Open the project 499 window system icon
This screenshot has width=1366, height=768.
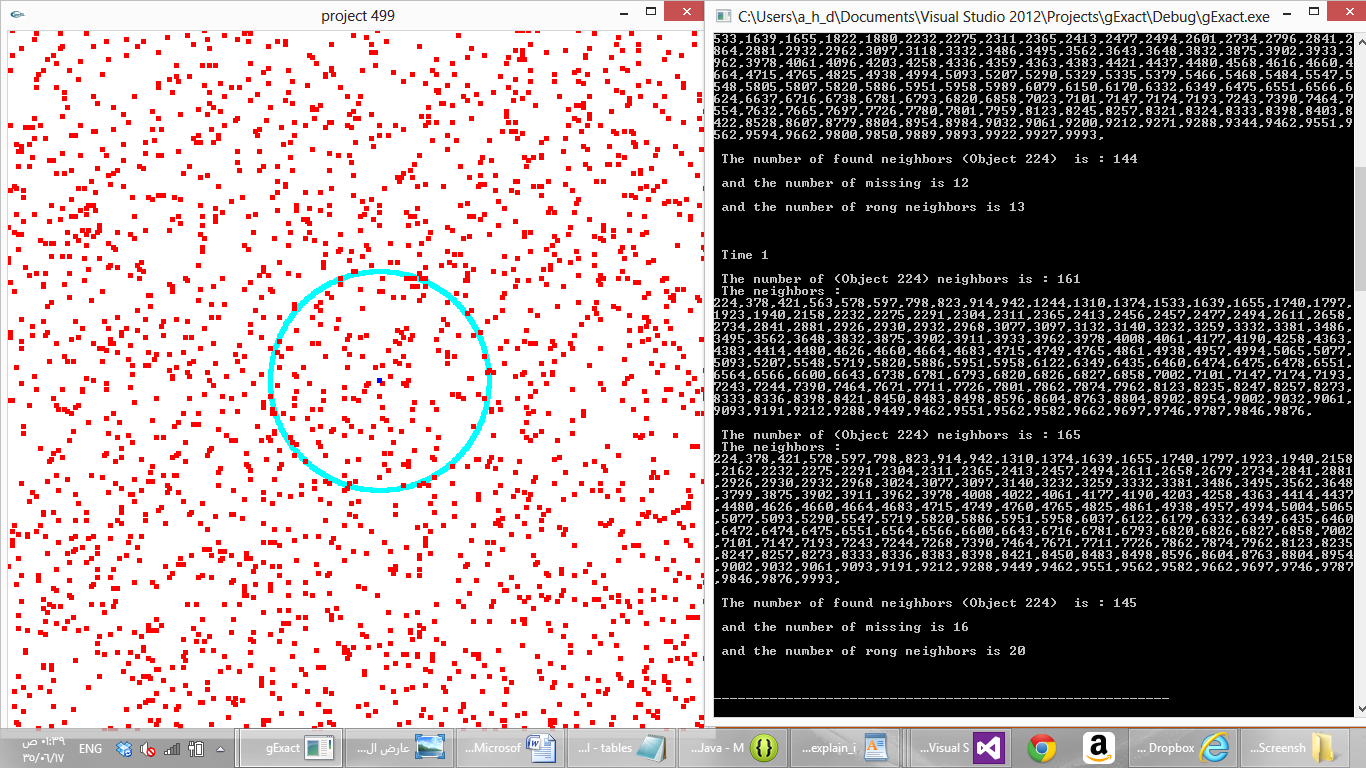tap(17, 15)
